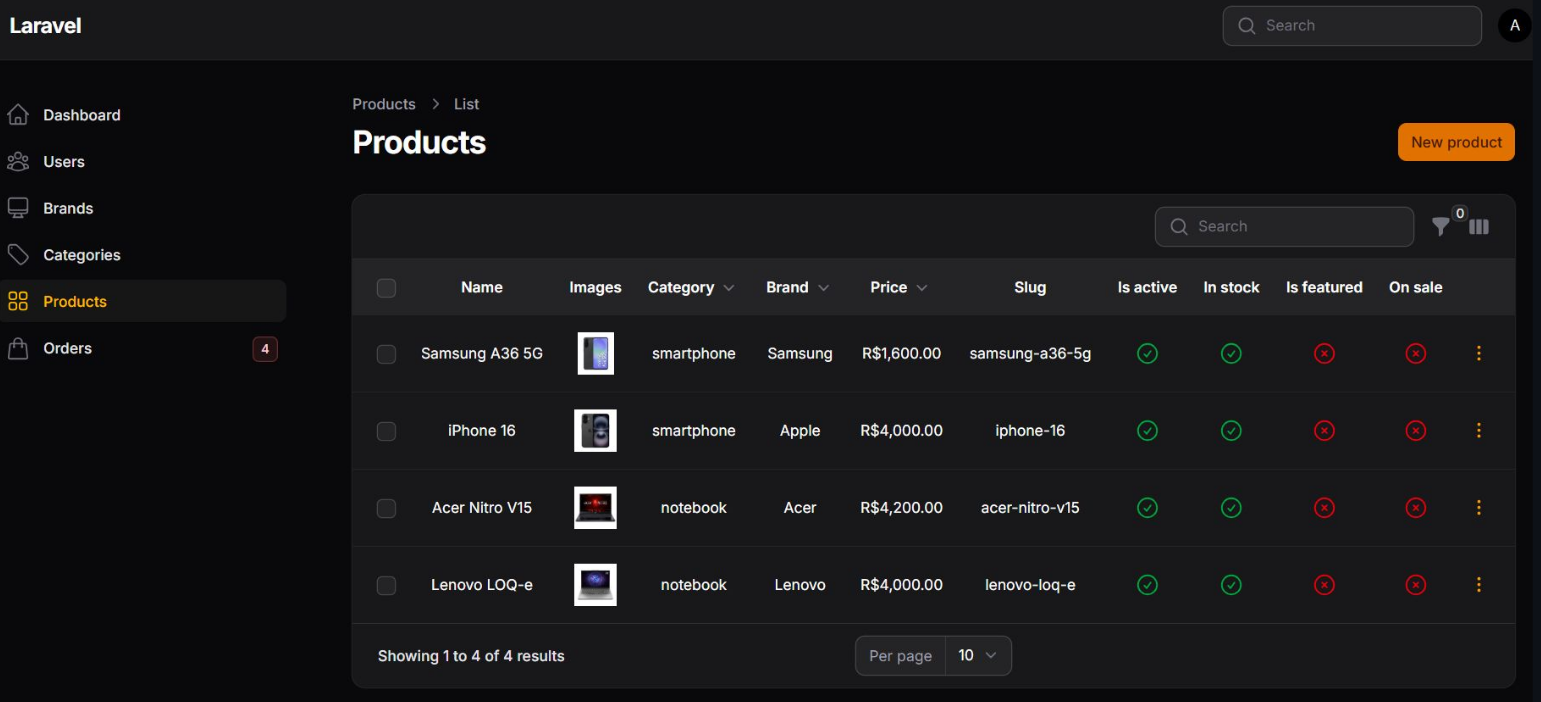Check the select-all checkbox in table header
This screenshot has height=702, width=1541.
pos(386,288)
